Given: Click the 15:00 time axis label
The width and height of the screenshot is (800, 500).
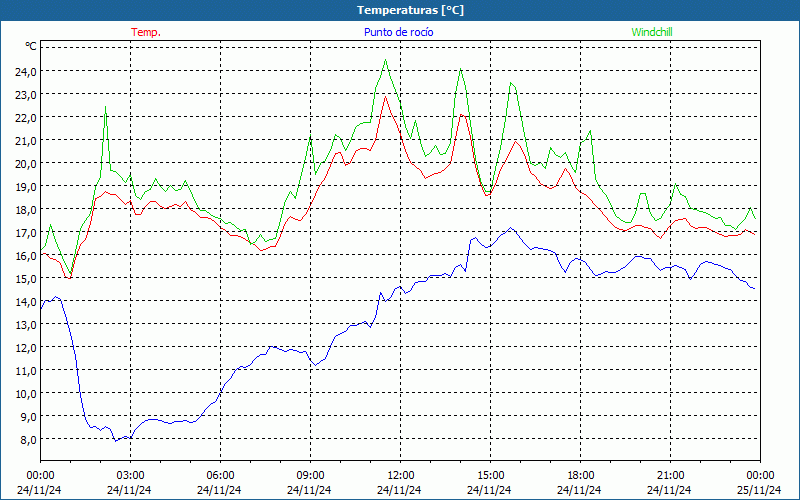Looking at the screenshot, I should (x=490, y=476).
